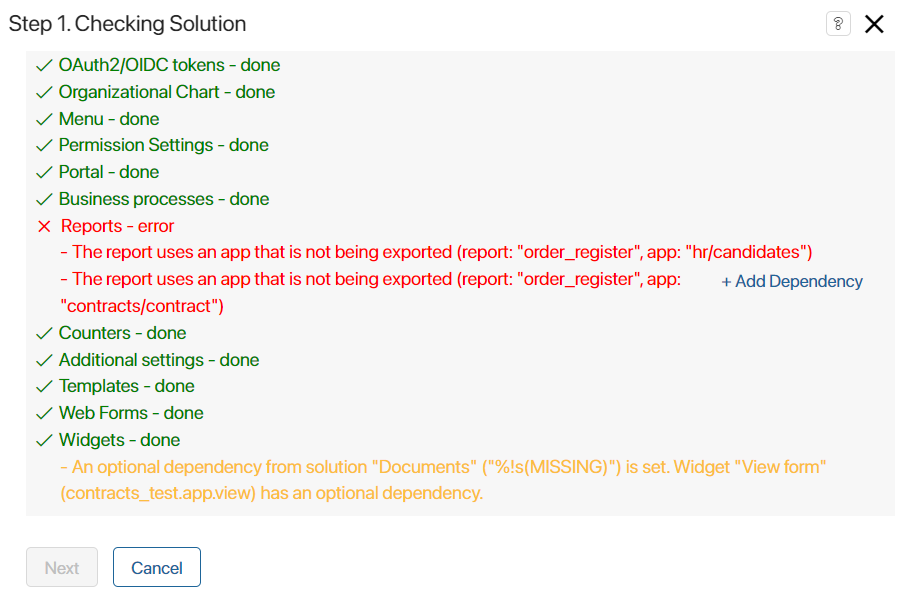This screenshot has height=590, width=916.
Task: Select 'Widgets - done' line
Action: 120,439
